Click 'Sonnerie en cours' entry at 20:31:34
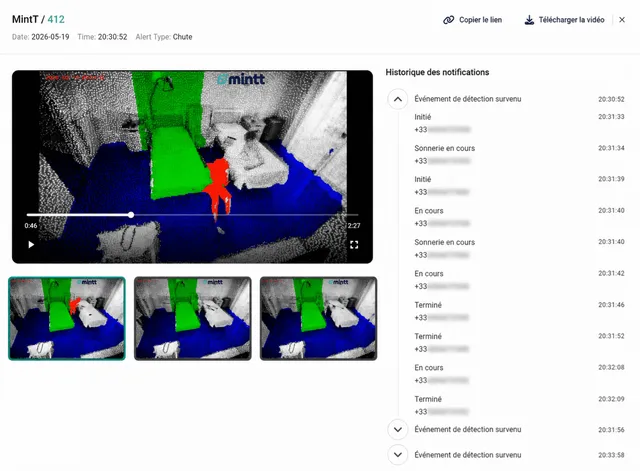The width and height of the screenshot is (640, 471). click(444, 148)
